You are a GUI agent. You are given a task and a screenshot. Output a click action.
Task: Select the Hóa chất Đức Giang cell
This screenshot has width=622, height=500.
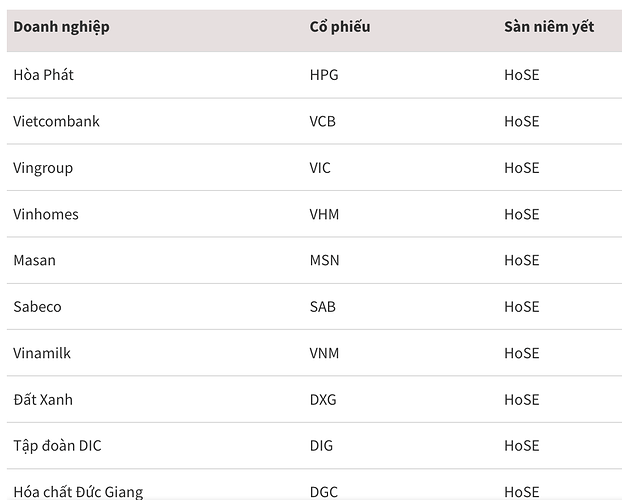coord(78,491)
